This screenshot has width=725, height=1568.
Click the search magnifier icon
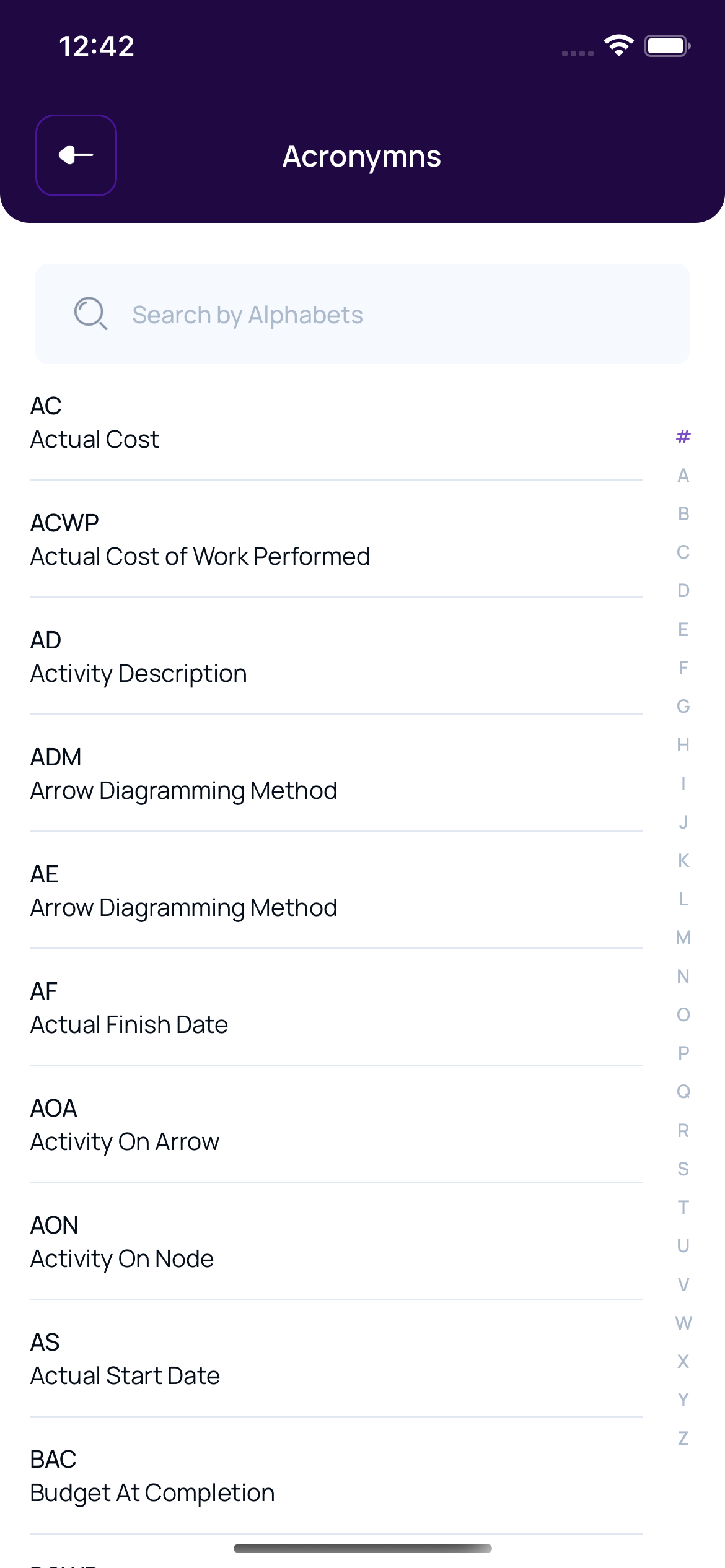coord(90,314)
